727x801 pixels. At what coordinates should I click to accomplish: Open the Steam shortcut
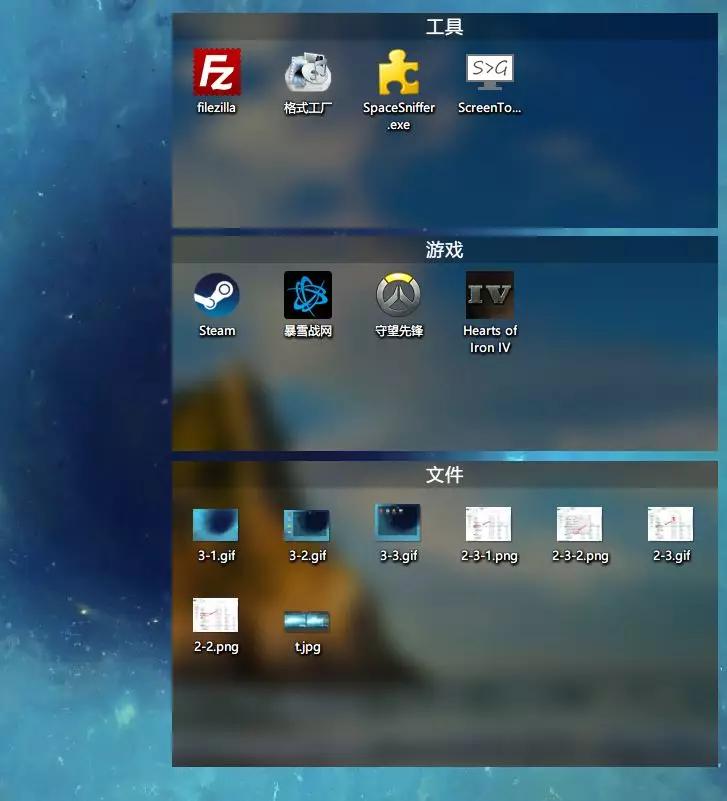pyautogui.click(x=217, y=296)
